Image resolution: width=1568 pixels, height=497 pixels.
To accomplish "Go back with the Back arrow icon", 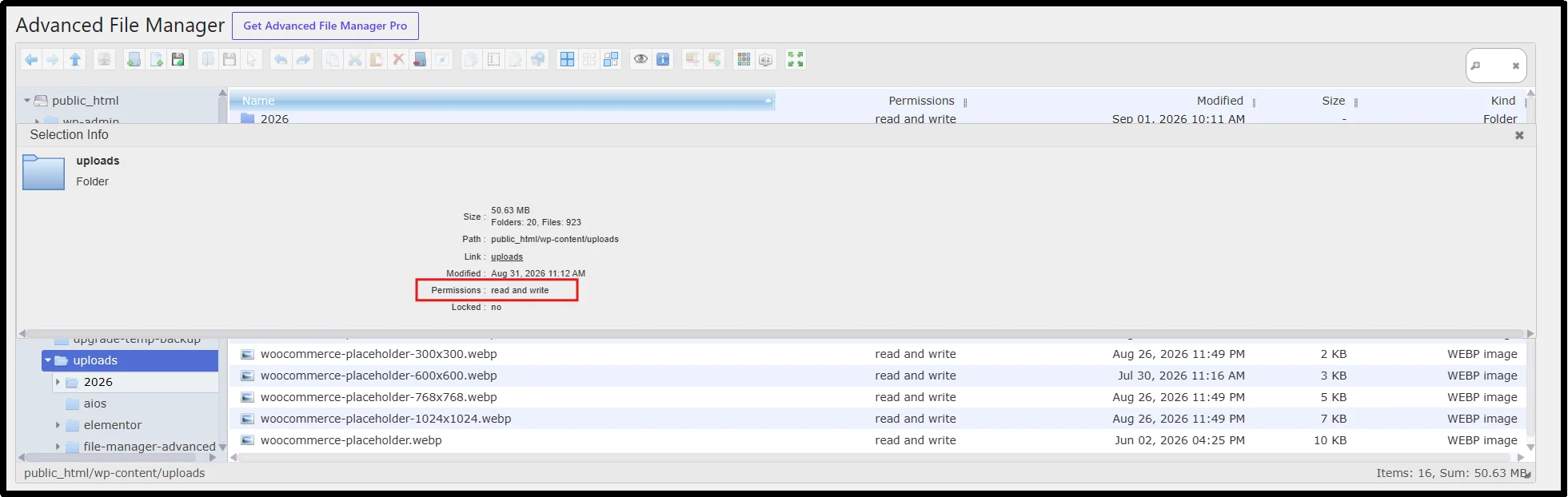I will [31, 59].
